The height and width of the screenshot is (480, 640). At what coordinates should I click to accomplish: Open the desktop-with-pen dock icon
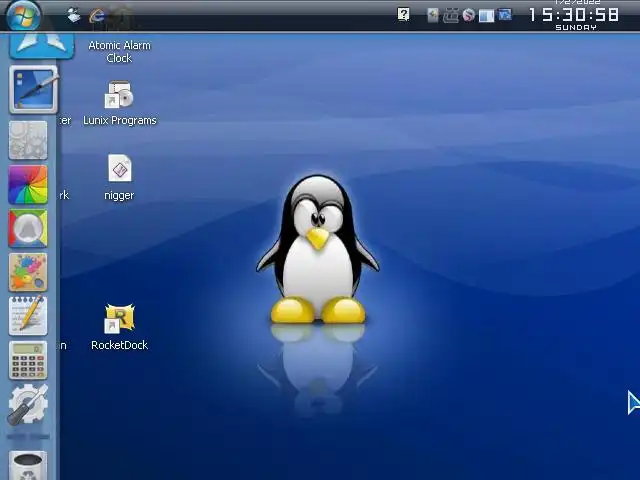pos(33,89)
